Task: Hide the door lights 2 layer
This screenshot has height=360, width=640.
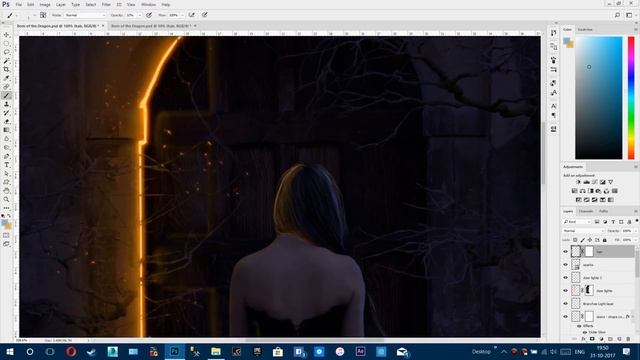Action: tap(566, 278)
